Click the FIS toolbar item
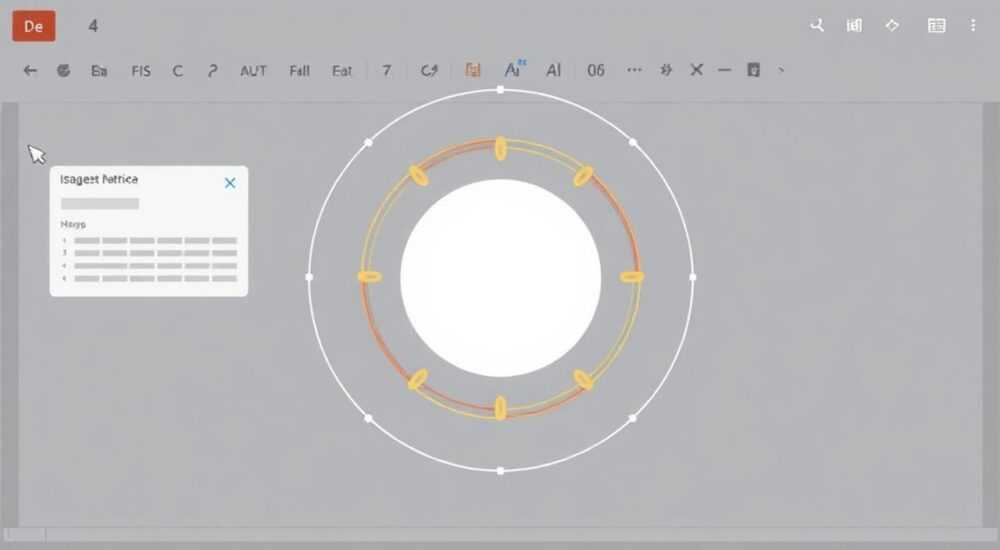Screen dimensions: 1000x550 coord(141,71)
